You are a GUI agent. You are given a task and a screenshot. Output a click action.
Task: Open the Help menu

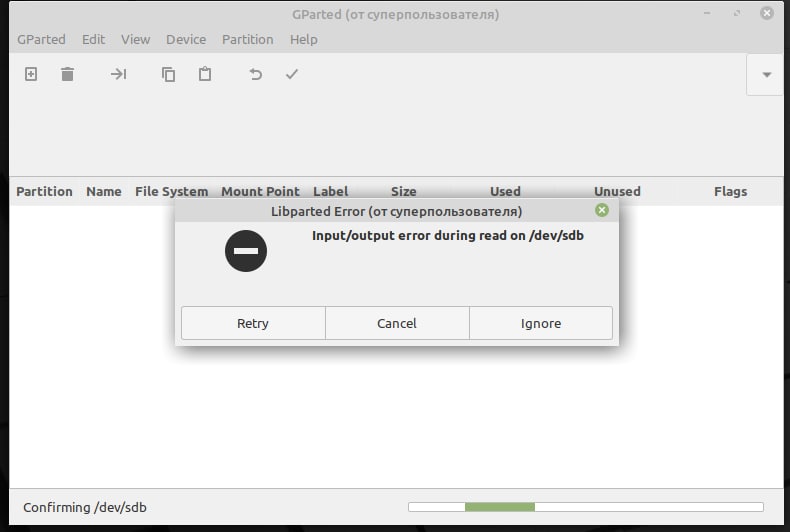[x=303, y=39]
